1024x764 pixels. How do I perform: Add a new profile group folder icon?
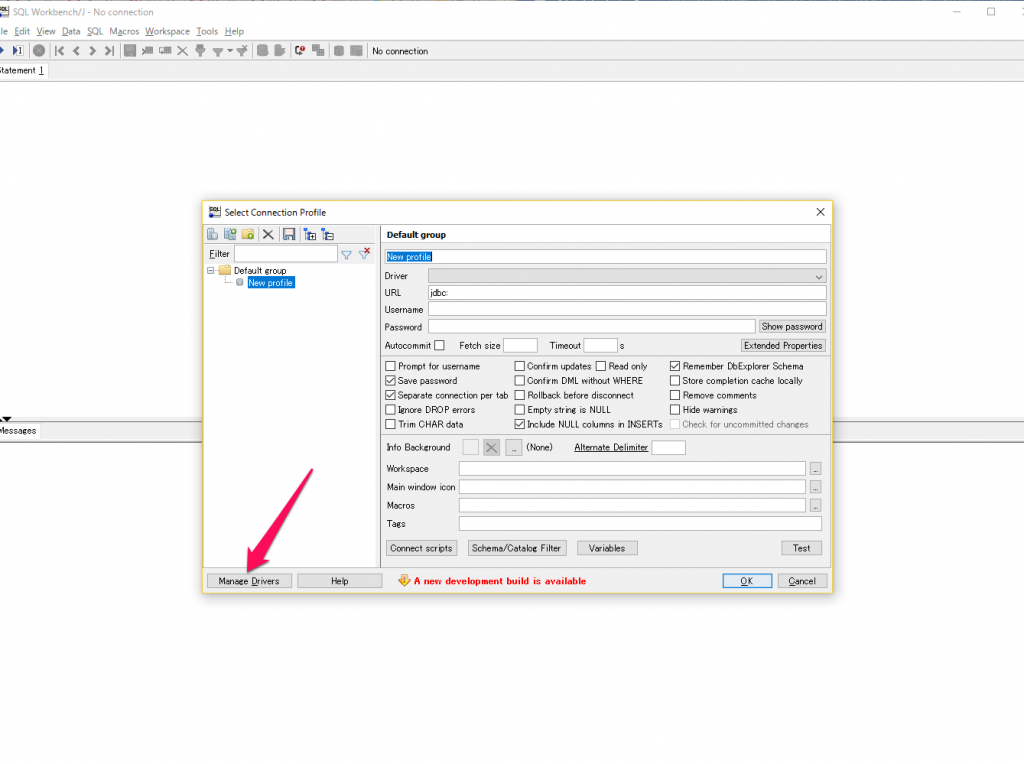point(248,234)
